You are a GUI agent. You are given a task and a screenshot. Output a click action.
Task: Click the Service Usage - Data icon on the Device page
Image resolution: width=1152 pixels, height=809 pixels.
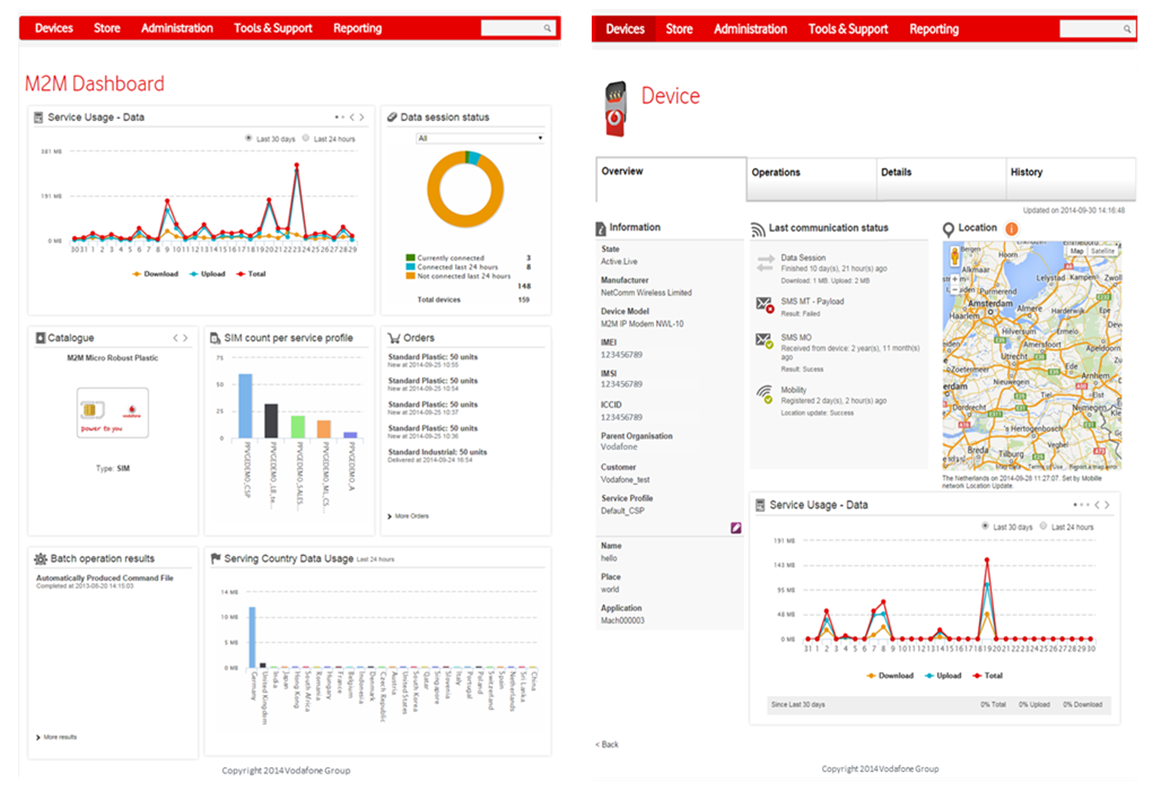tap(760, 506)
